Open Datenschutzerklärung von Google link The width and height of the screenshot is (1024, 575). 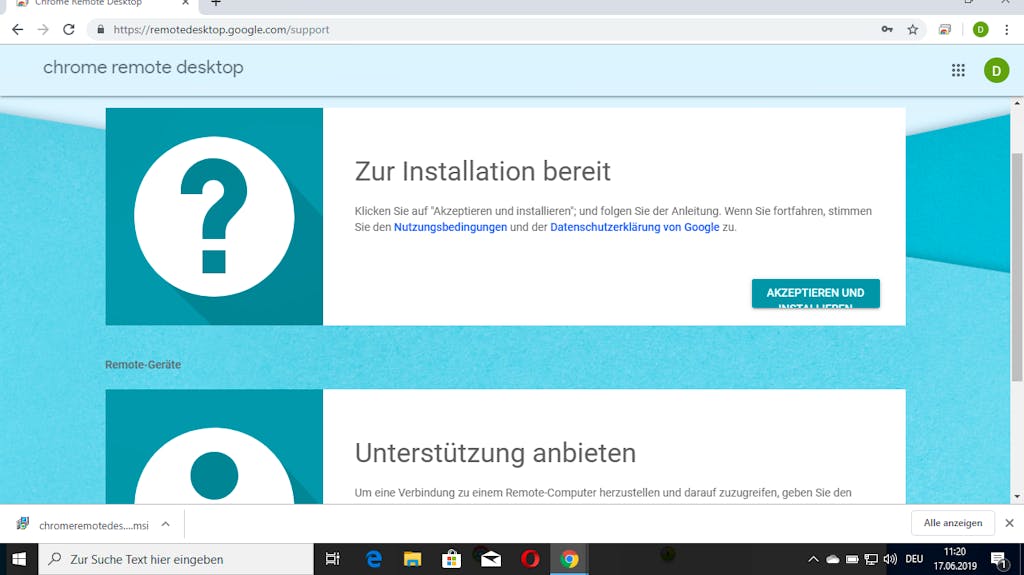(634, 227)
